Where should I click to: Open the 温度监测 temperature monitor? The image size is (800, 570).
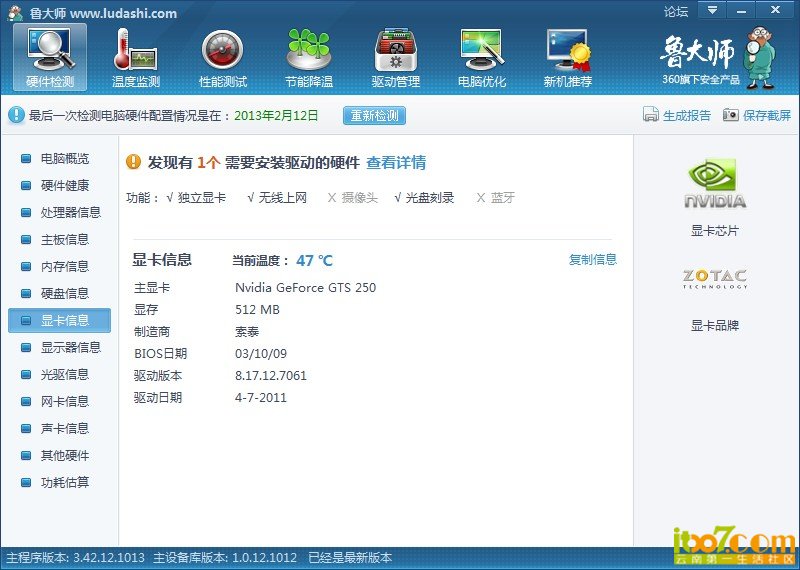(136, 58)
